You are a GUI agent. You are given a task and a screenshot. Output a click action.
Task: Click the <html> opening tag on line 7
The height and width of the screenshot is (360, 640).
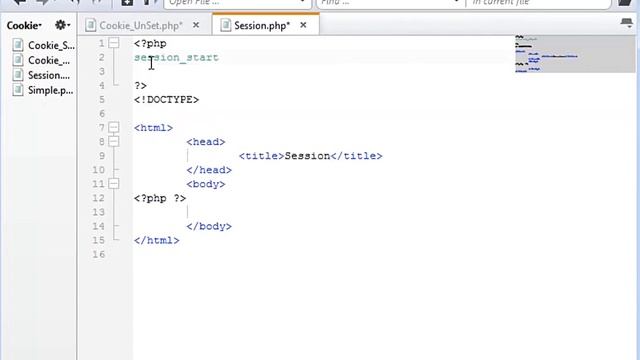click(153, 128)
